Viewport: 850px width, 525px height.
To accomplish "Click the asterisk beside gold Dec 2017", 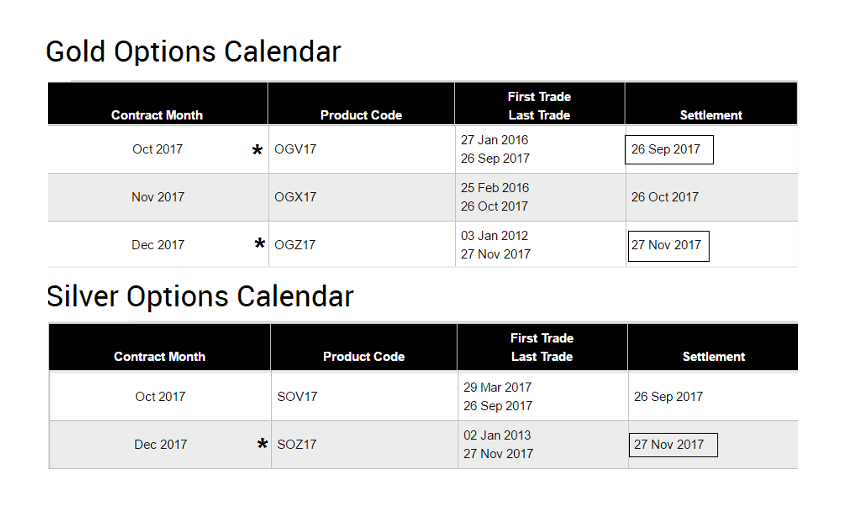I will tap(260, 245).
